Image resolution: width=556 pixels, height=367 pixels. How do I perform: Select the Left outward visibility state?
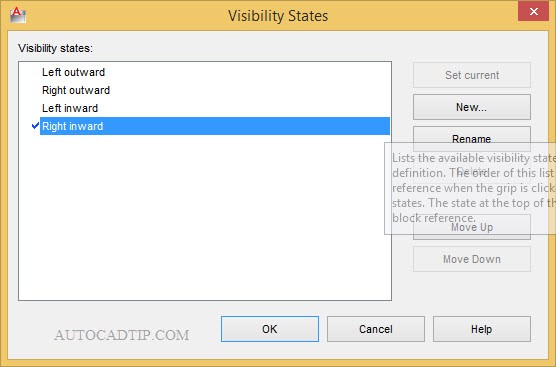(73, 72)
